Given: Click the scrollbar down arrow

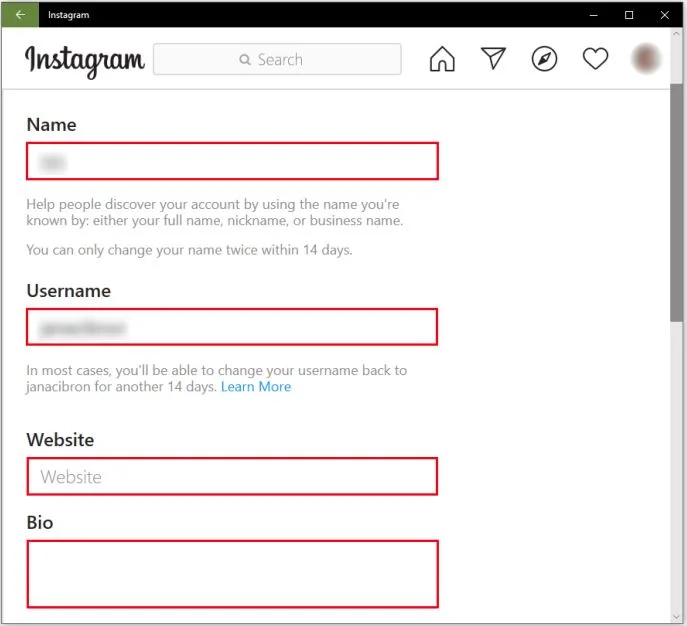Looking at the screenshot, I should click(676, 617).
